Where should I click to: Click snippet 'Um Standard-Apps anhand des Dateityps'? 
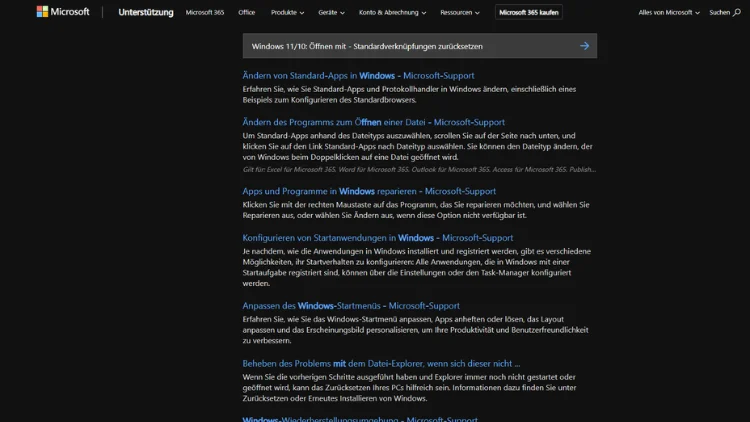pyautogui.click(x=417, y=146)
